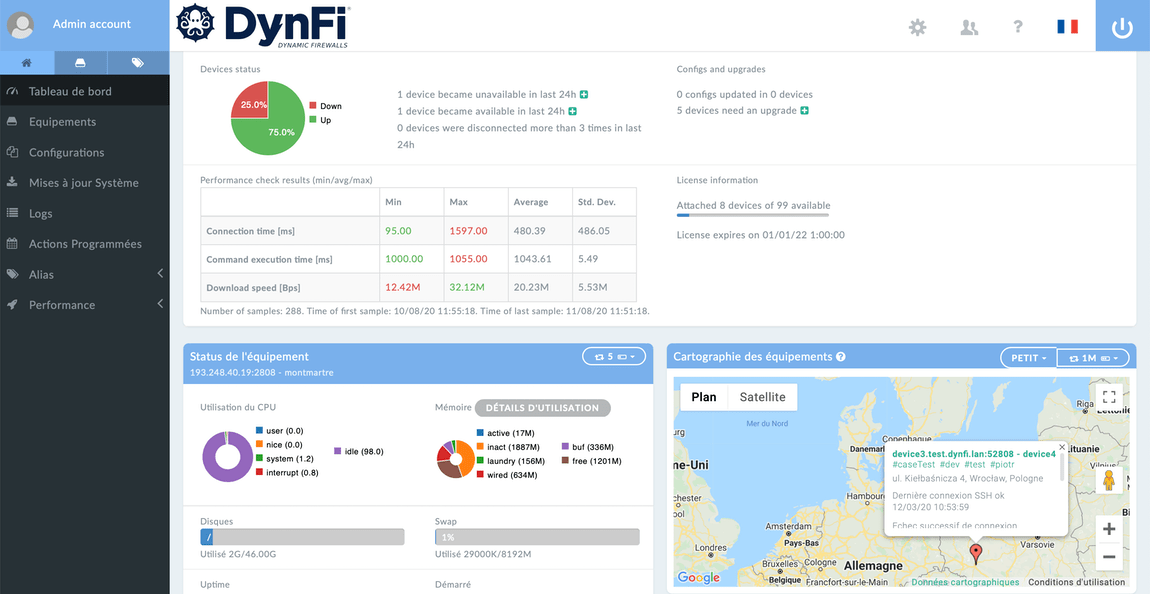Click the Street View pegman icon

[1109, 481]
